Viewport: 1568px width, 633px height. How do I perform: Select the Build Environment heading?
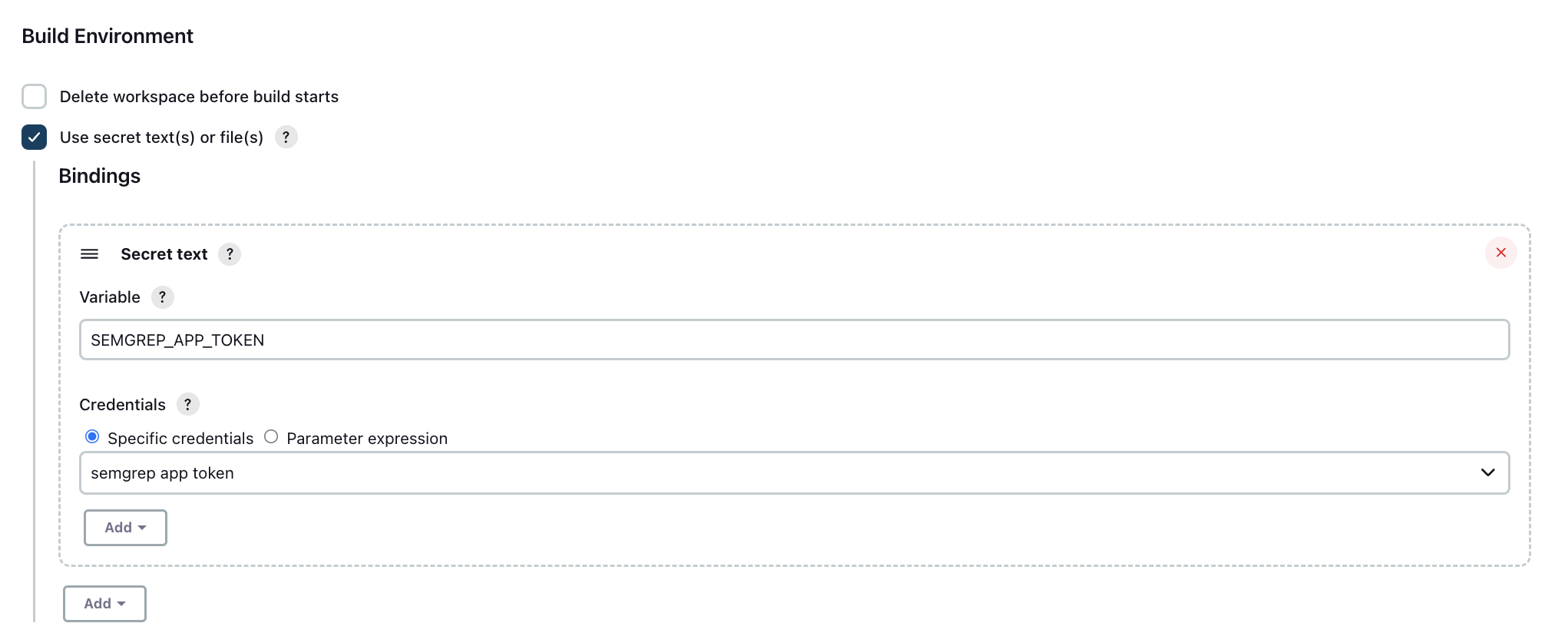click(107, 35)
